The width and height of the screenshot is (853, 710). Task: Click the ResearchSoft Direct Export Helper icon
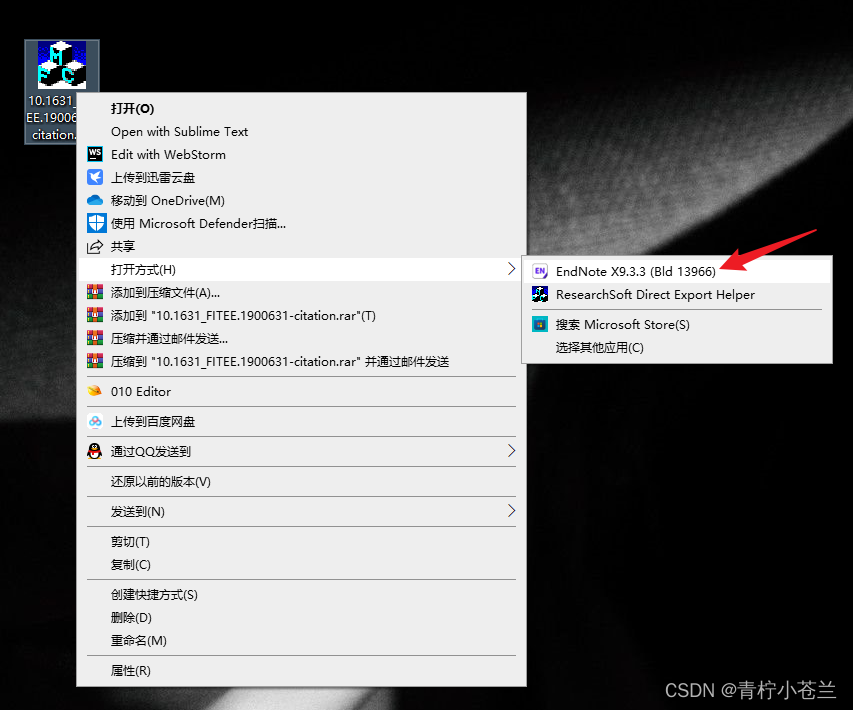pyautogui.click(x=540, y=294)
